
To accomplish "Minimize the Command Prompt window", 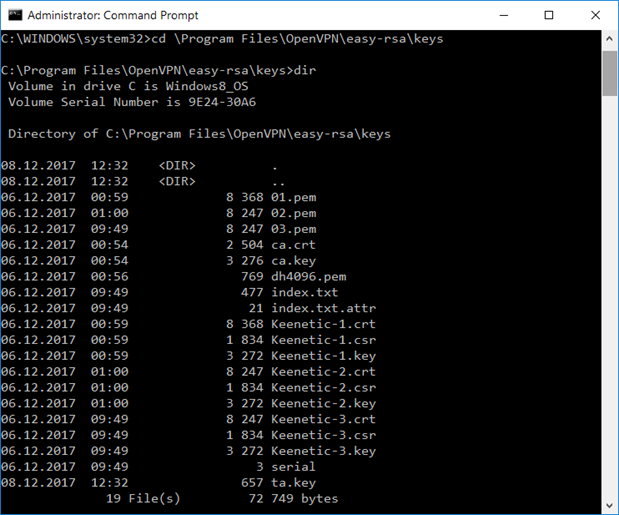I will point(503,16).
